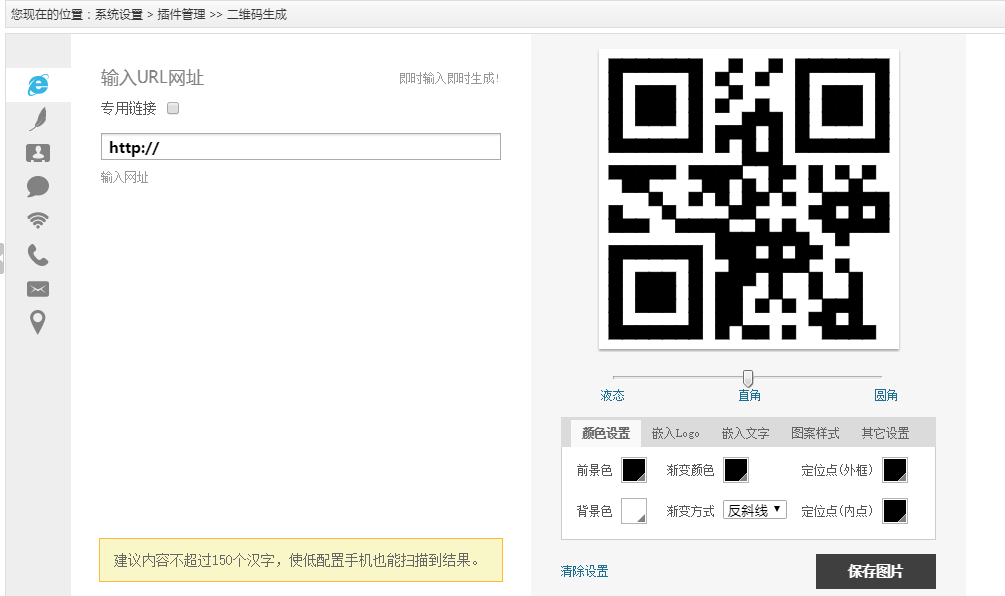Click the 圆角 shape label
The height and width of the screenshot is (596, 1005).
pyautogui.click(x=886, y=395)
